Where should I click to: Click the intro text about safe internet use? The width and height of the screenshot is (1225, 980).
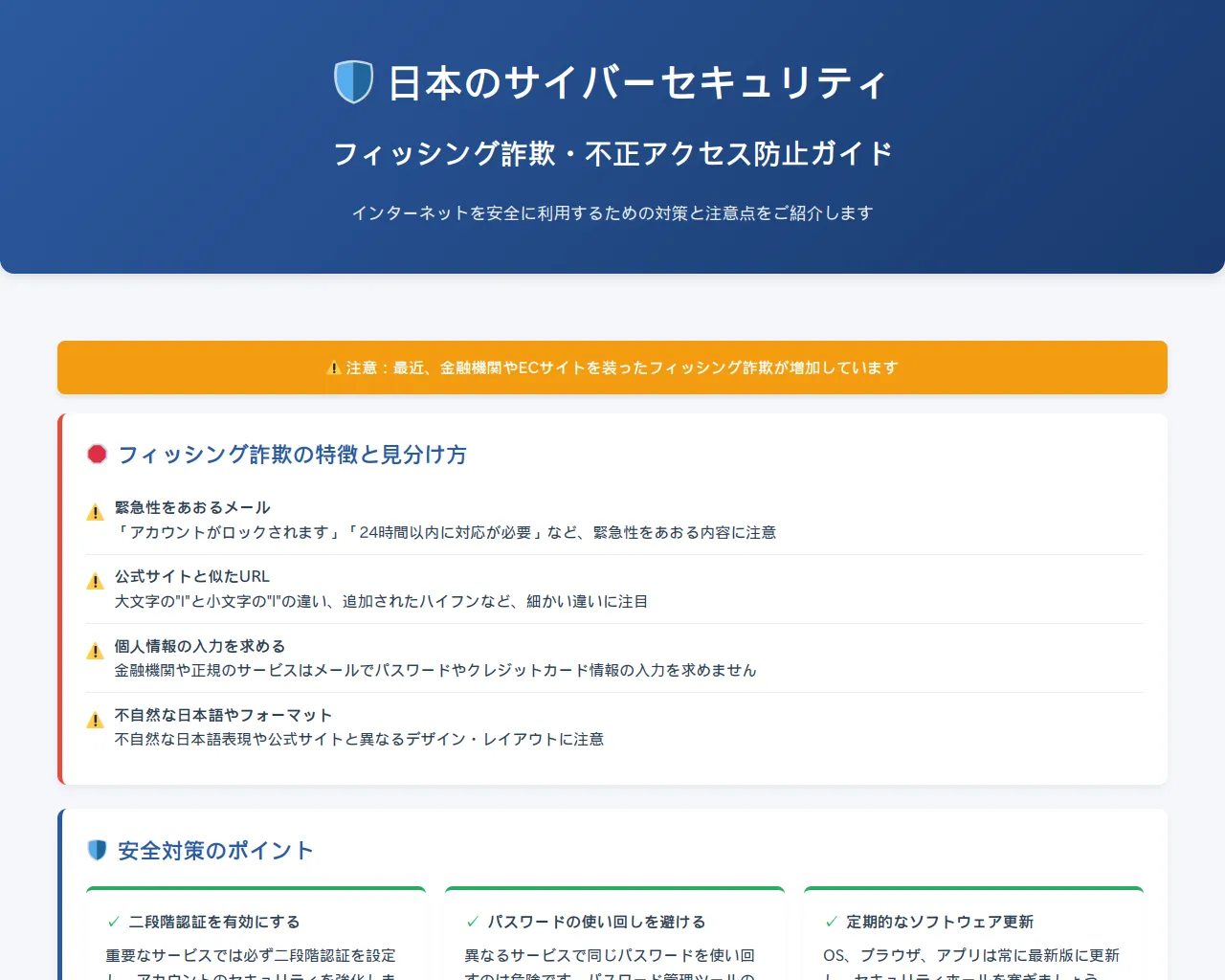612,212
